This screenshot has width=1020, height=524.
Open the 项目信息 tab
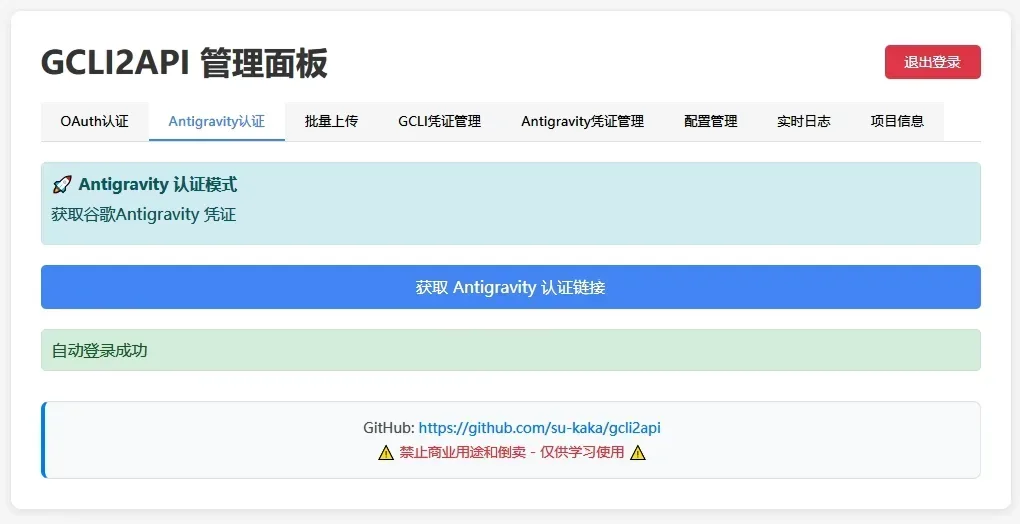click(896, 121)
